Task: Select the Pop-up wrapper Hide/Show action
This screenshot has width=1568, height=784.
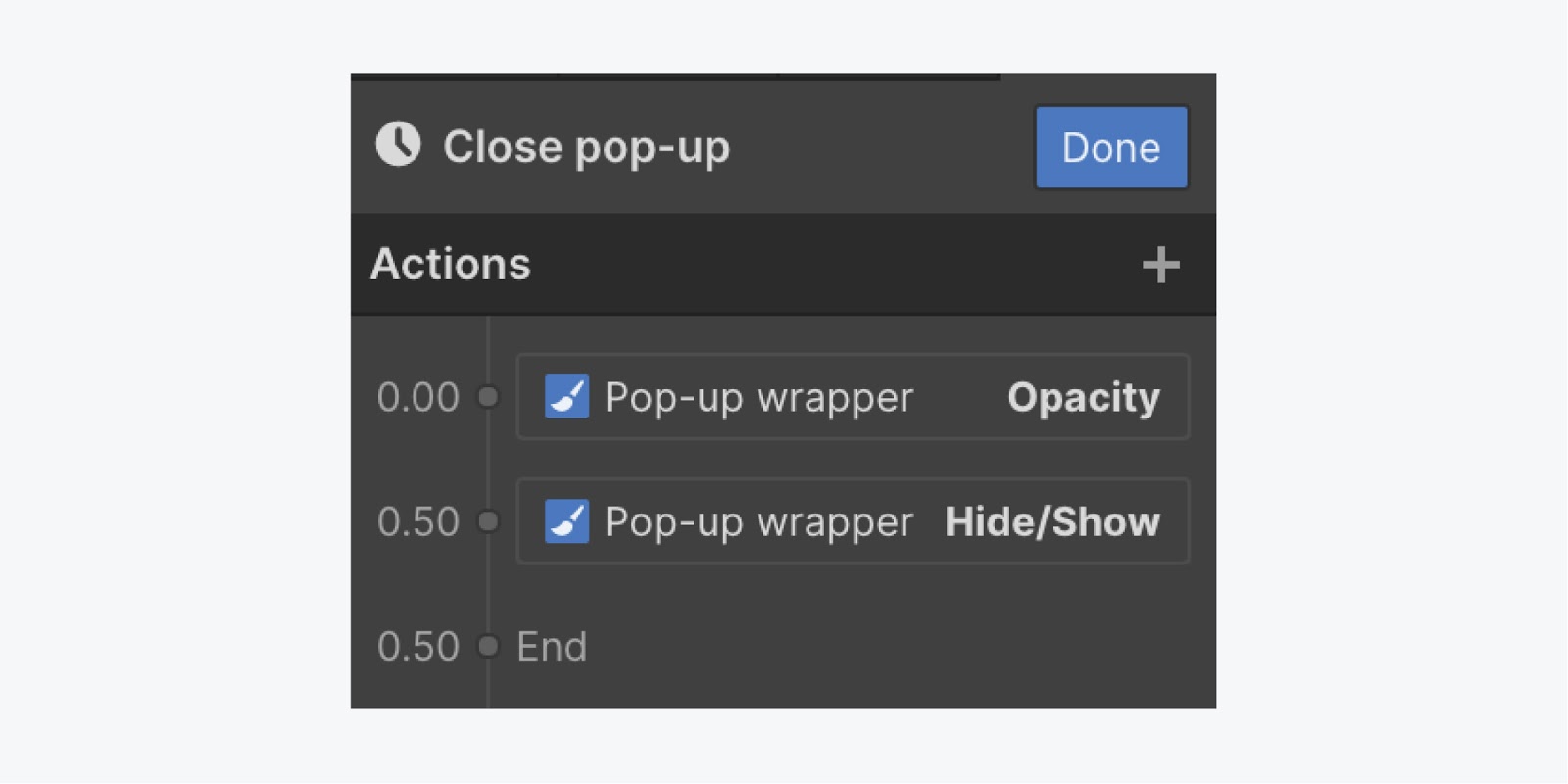Action: click(x=853, y=520)
